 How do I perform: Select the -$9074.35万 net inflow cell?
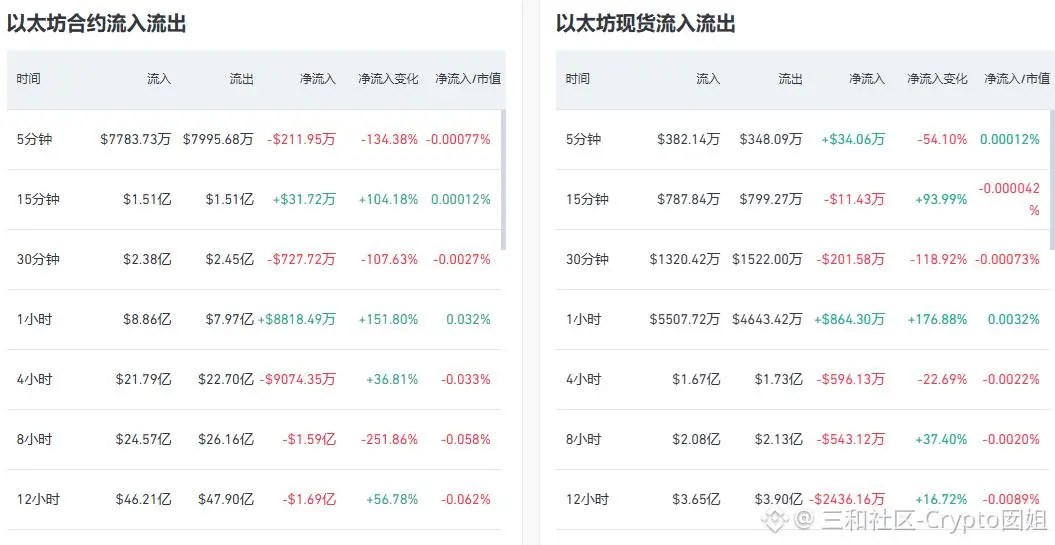point(298,379)
